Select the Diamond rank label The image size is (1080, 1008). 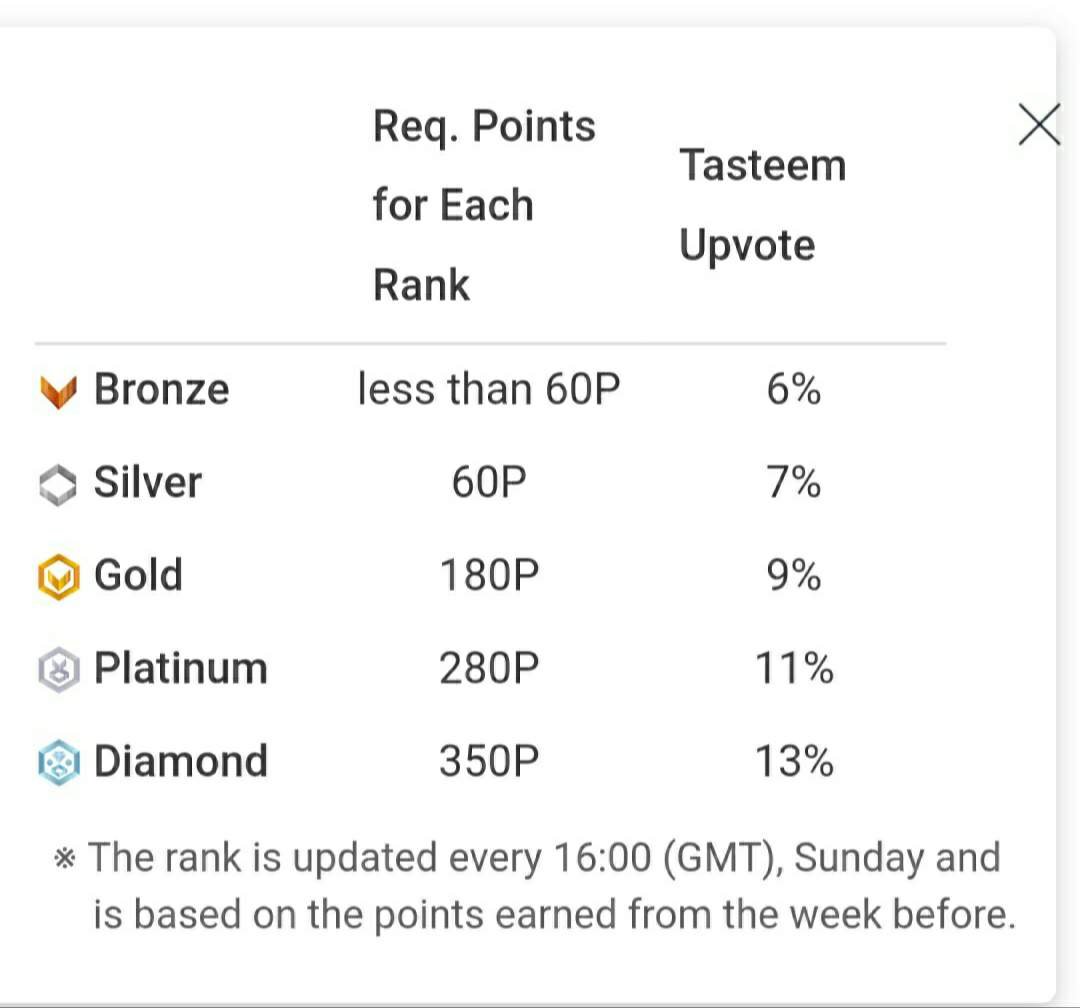180,761
